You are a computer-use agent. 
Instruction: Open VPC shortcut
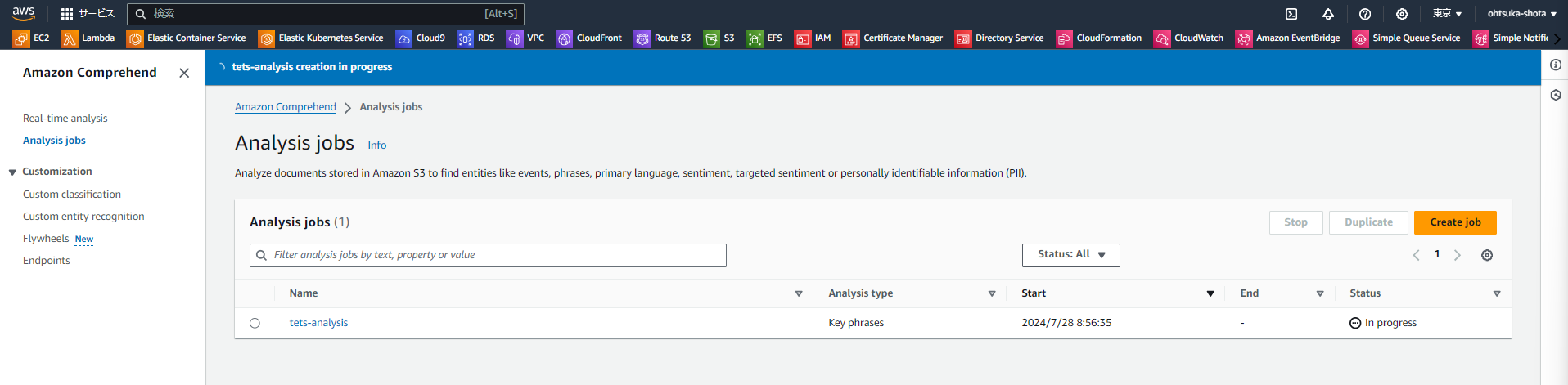[x=525, y=38]
